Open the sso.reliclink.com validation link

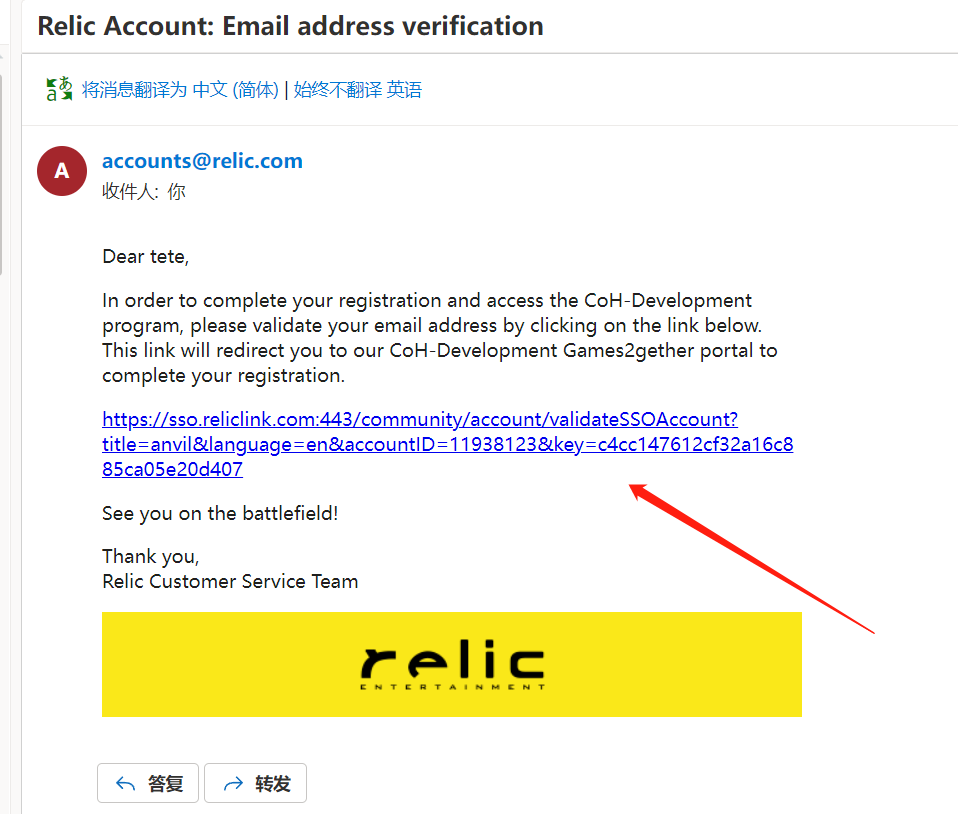(447, 444)
